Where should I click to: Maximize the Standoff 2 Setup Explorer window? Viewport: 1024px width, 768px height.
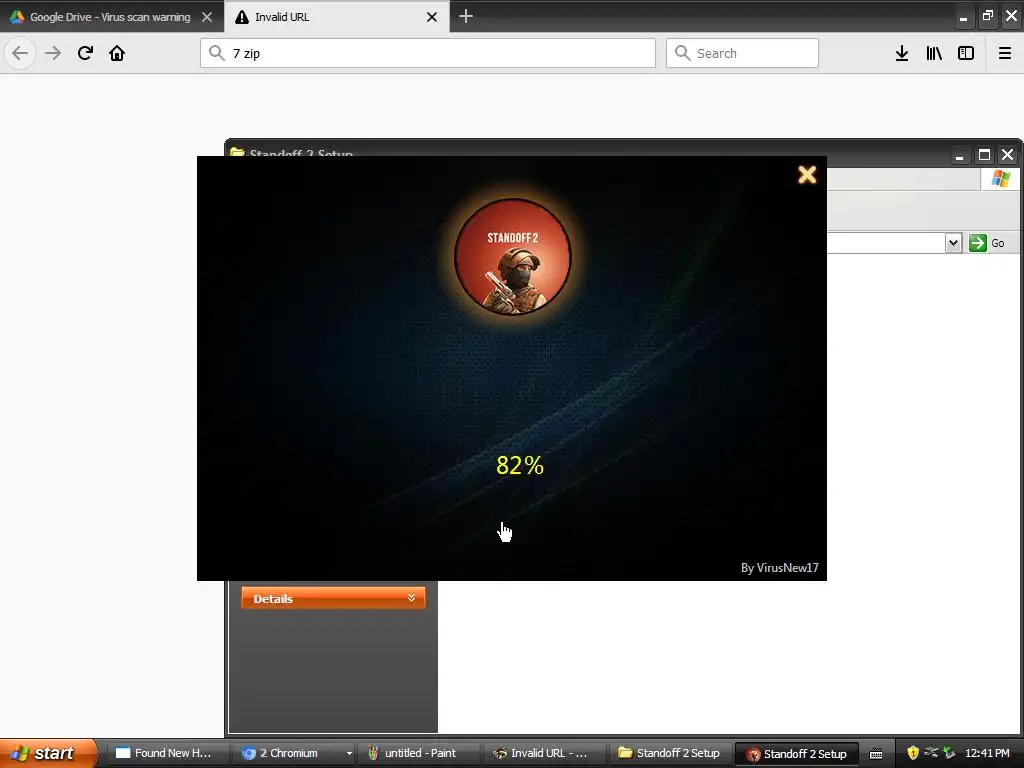pos(984,155)
